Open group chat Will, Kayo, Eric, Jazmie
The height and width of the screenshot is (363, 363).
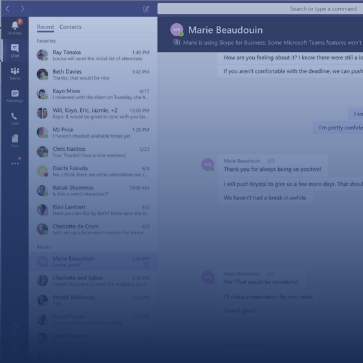click(93, 113)
